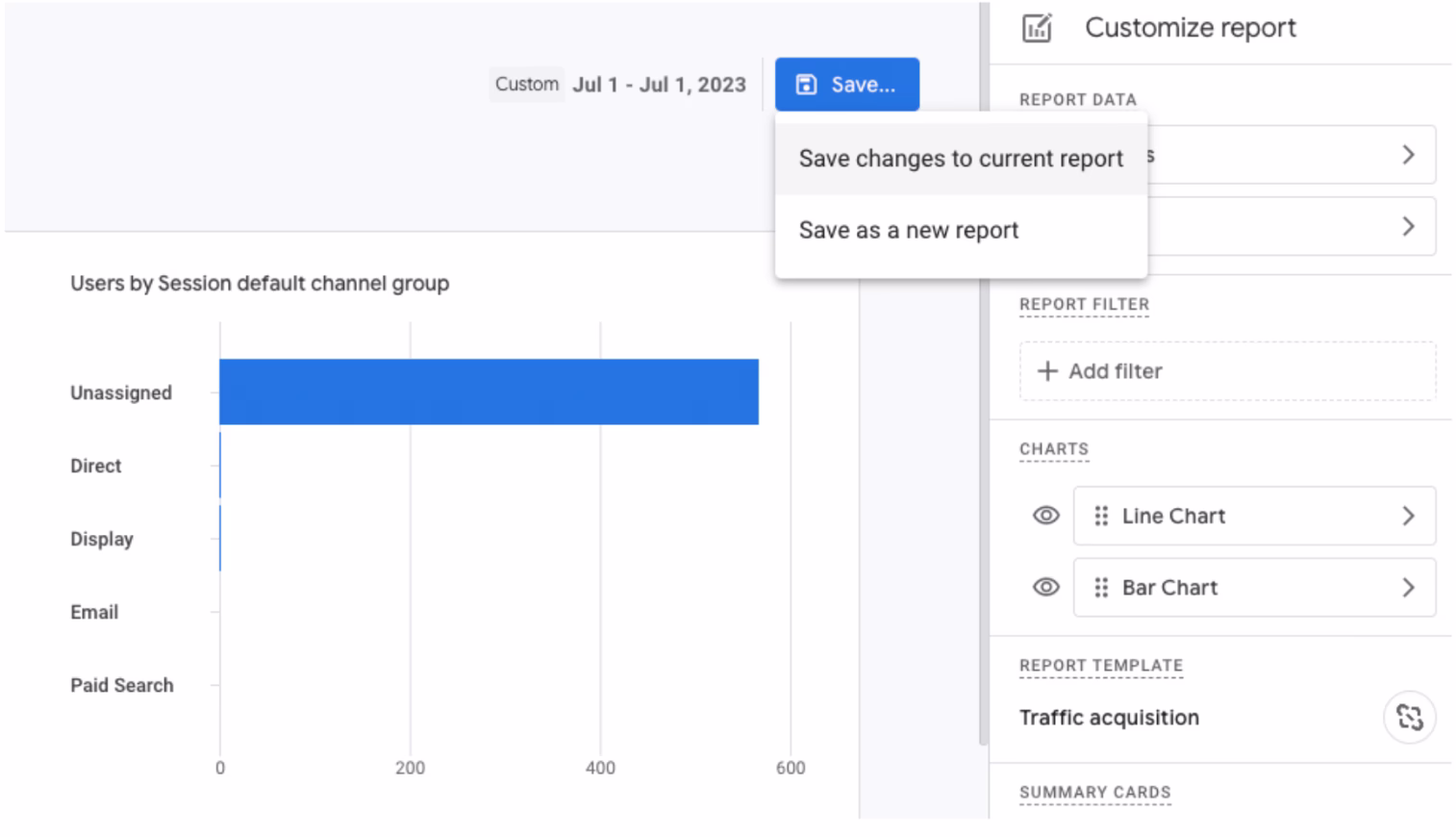Viewport: 1456px width, 837px height.
Task: Expand the Line Chart settings chevron
Action: (1408, 516)
